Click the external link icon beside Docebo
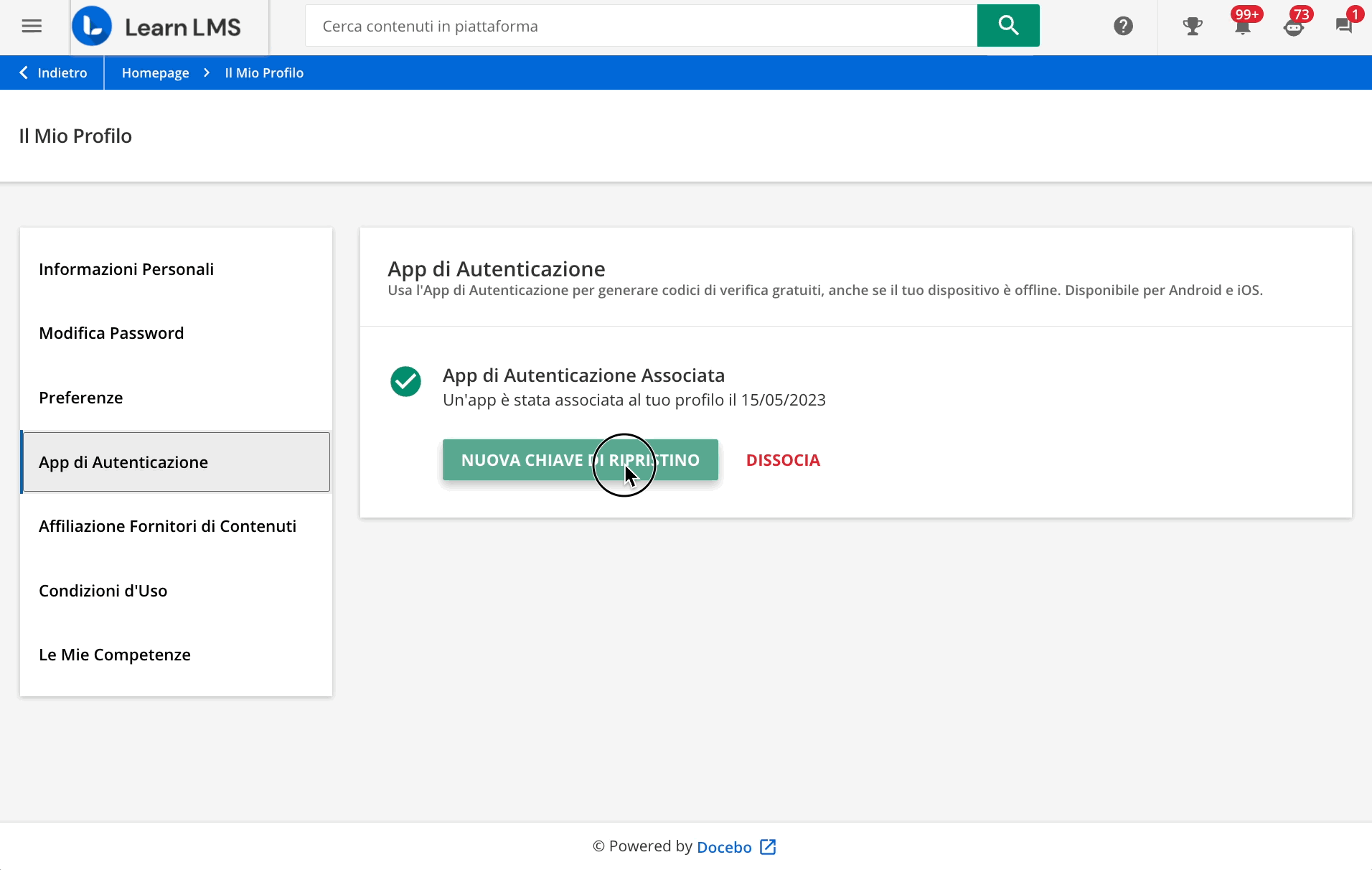Screen dimensions: 1372x870 point(768,847)
